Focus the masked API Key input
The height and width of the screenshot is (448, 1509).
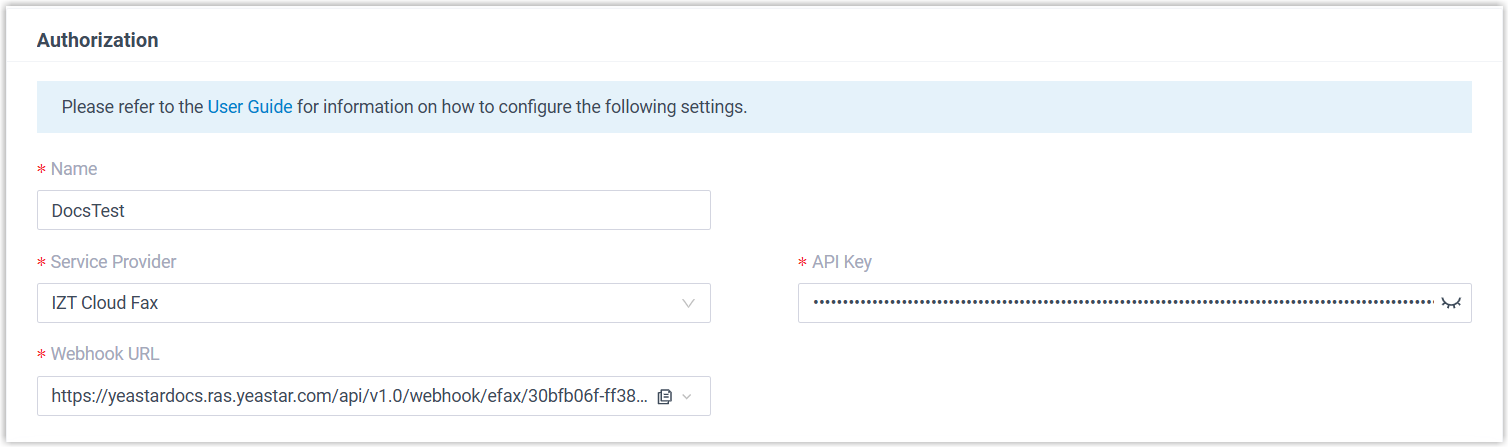point(1120,303)
